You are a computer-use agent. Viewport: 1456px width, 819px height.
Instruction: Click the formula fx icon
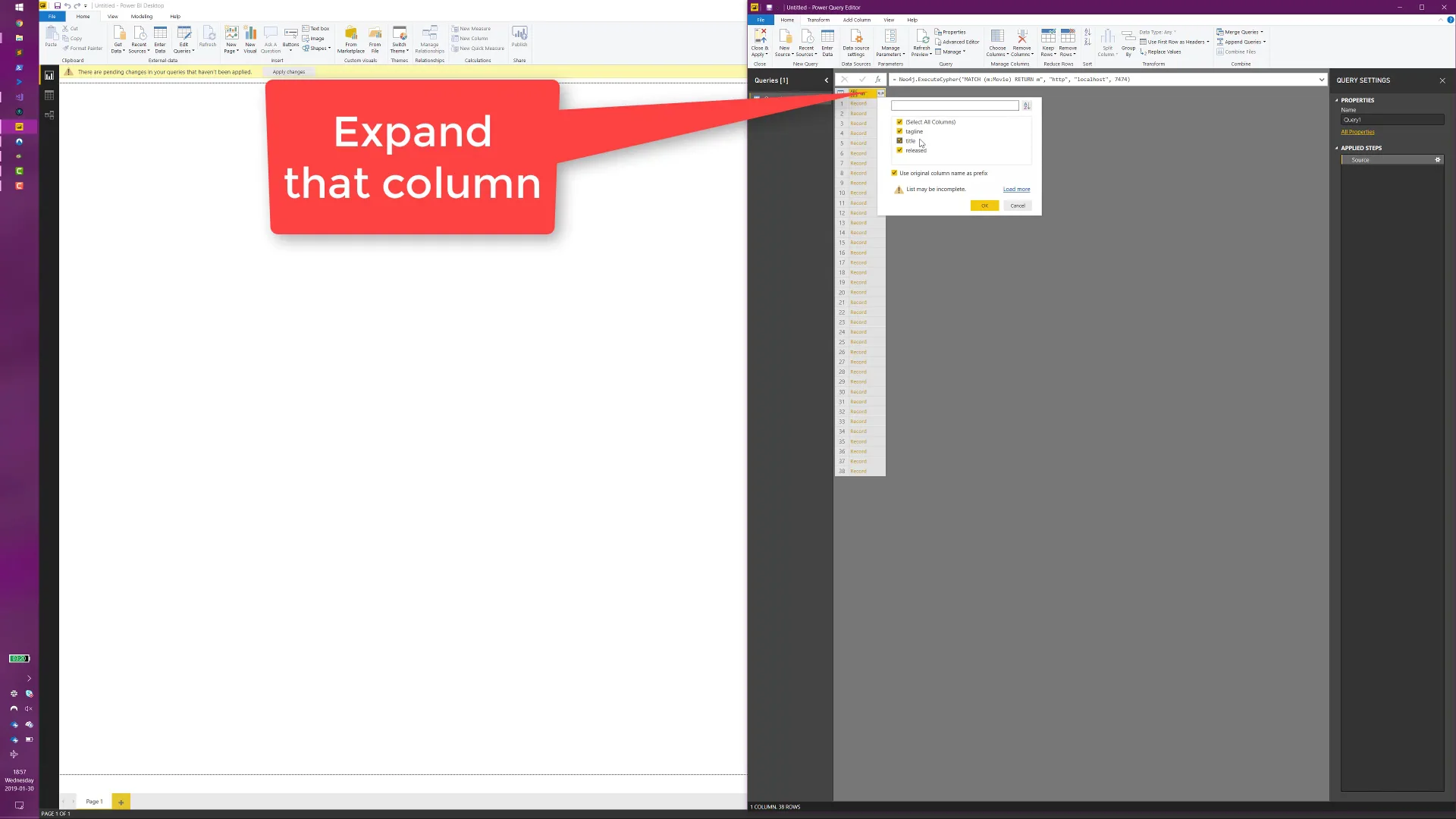tap(878, 80)
